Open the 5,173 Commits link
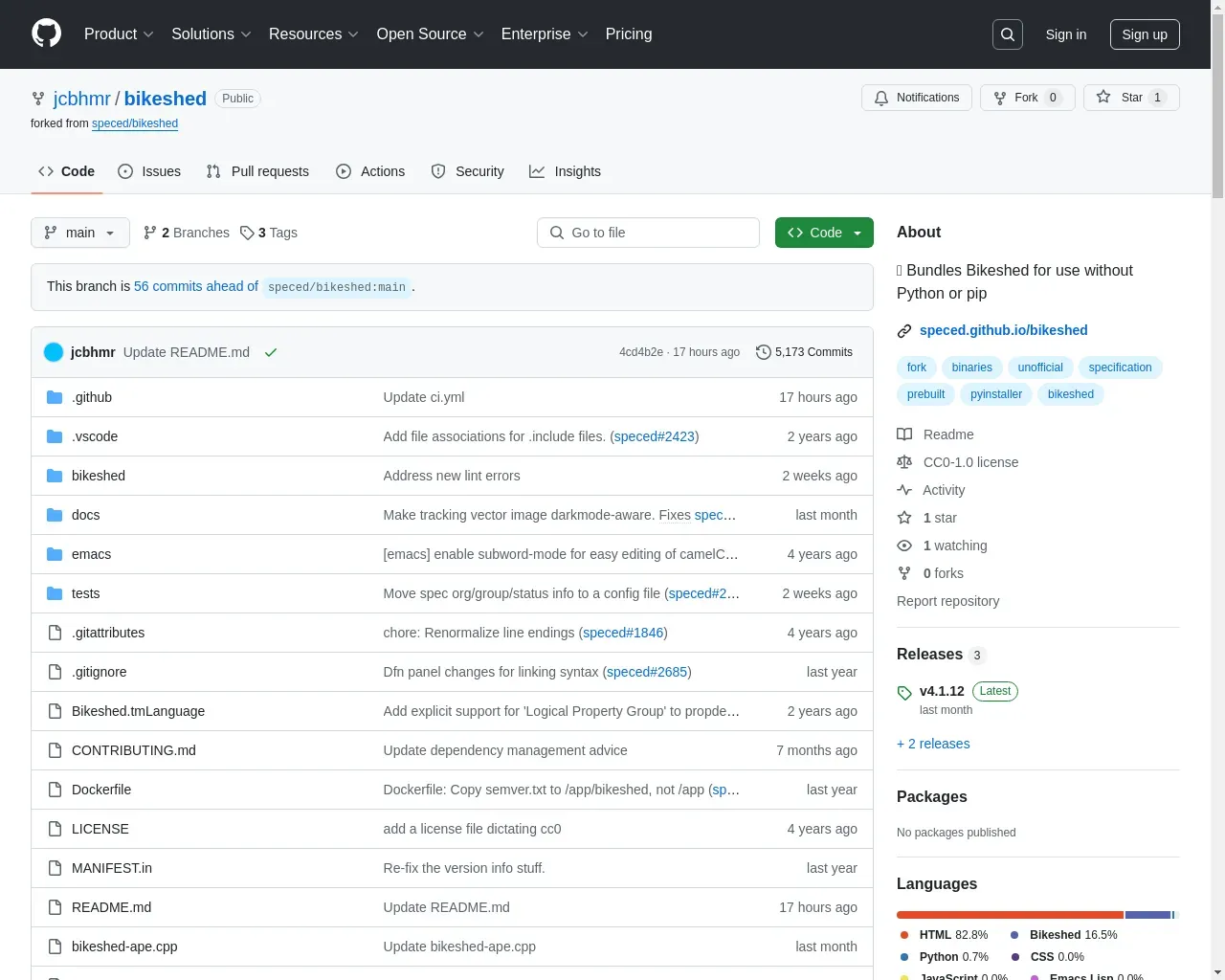Image resolution: width=1225 pixels, height=980 pixels. pyautogui.click(x=804, y=352)
